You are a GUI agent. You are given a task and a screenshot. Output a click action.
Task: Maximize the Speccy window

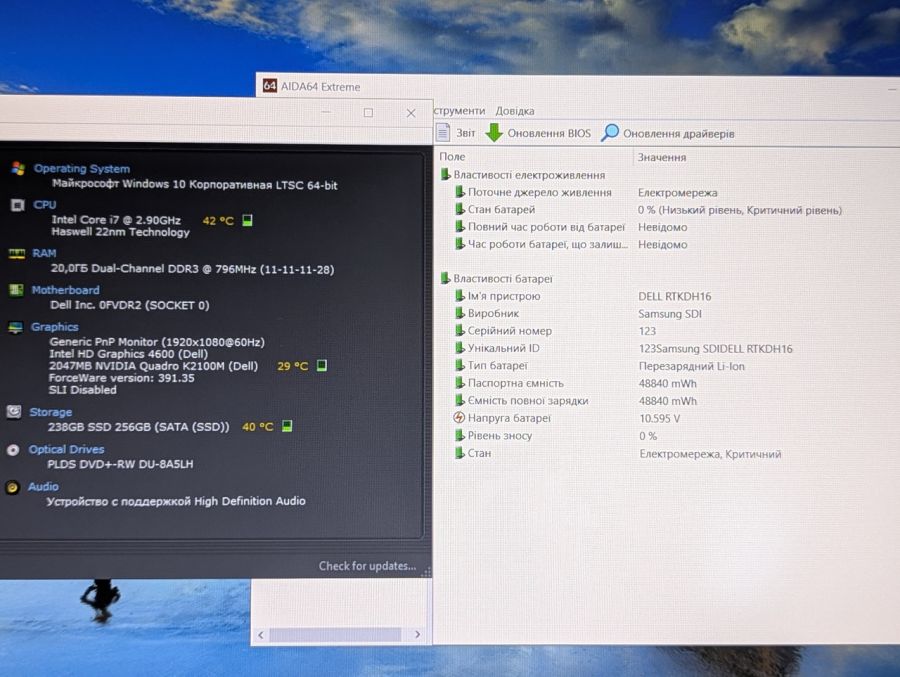point(368,113)
